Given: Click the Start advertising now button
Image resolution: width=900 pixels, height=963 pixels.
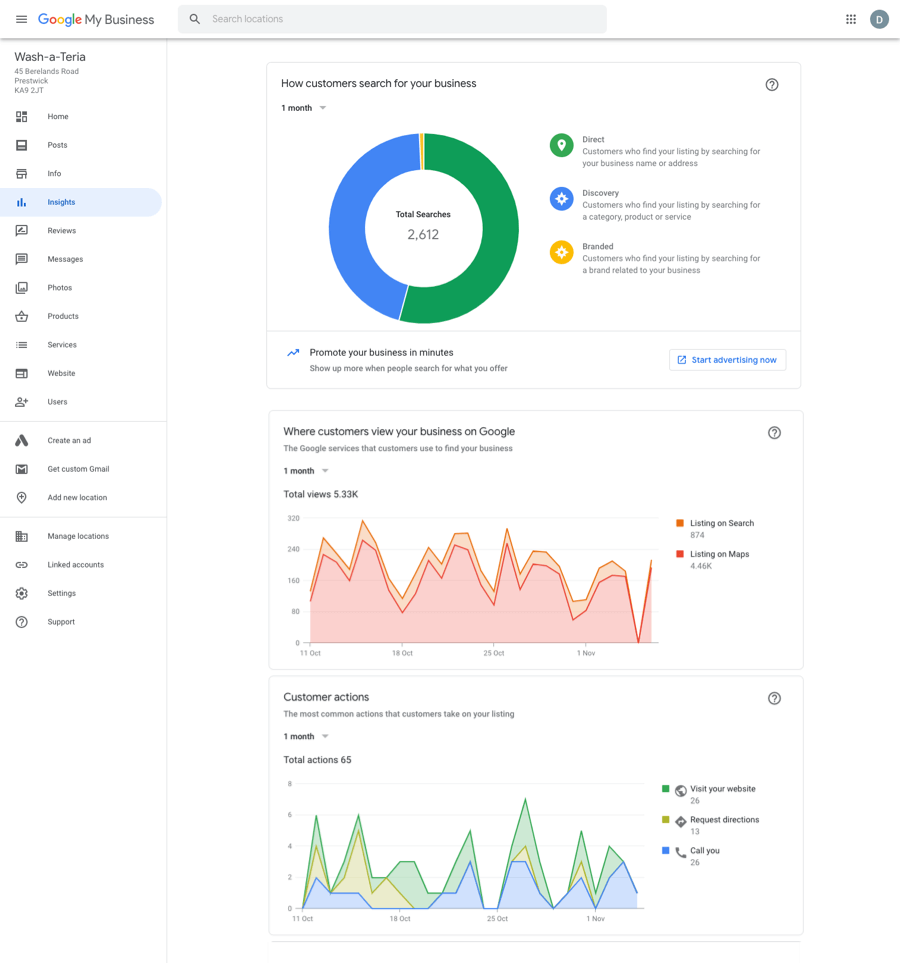Looking at the screenshot, I should click(727, 360).
